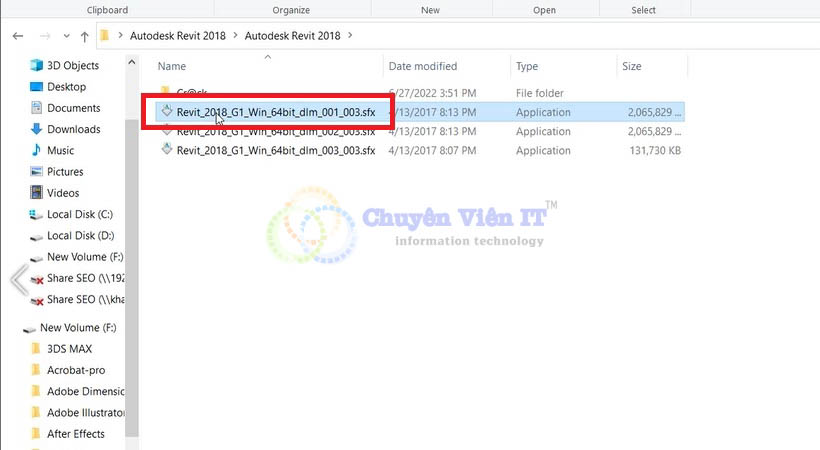
Task: Open New Volume (F:) under This PC
Action: click(85, 257)
